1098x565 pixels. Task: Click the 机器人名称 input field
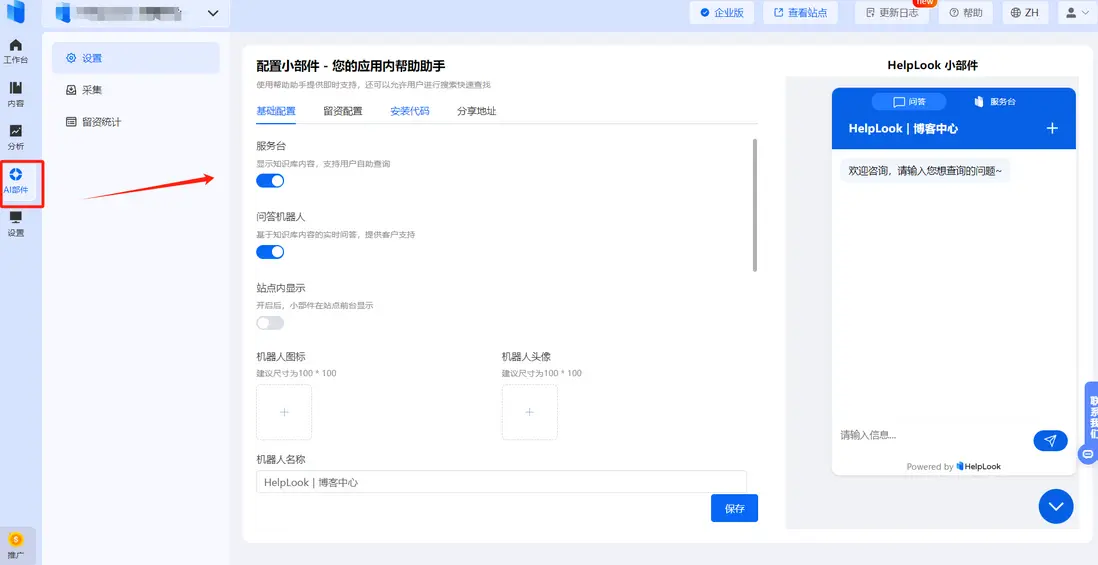pos(501,482)
